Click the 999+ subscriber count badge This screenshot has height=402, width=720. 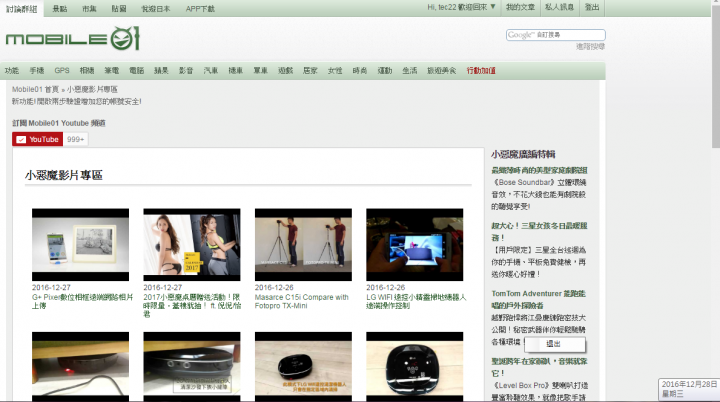pyautogui.click(x=76, y=139)
